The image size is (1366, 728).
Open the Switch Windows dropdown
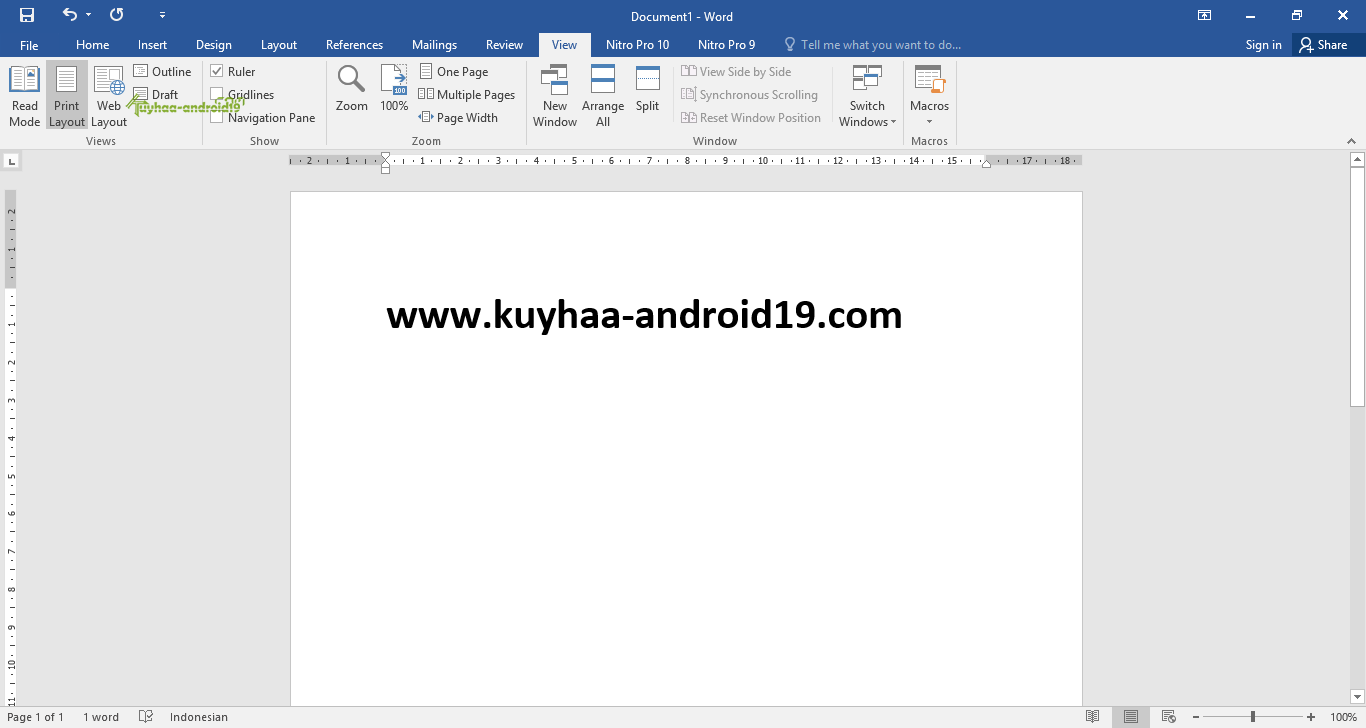[x=867, y=96]
